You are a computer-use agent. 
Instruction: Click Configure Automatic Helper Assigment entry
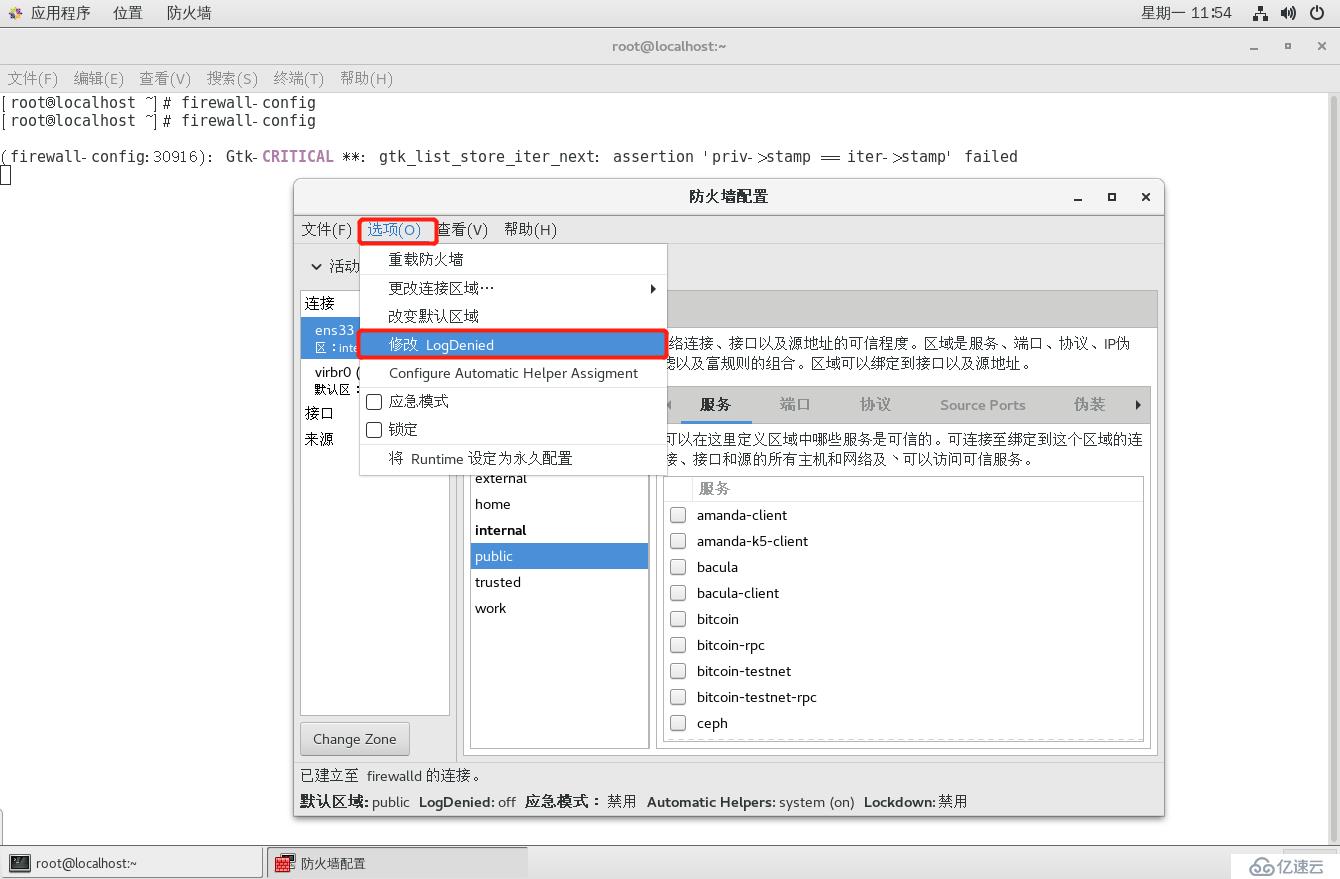[513, 373]
